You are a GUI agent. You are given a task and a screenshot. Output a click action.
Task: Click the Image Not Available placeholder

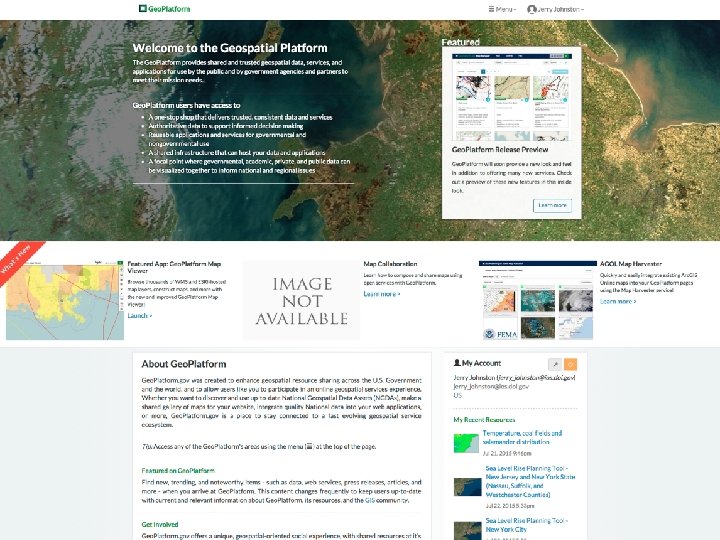pyautogui.click(x=301, y=300)
